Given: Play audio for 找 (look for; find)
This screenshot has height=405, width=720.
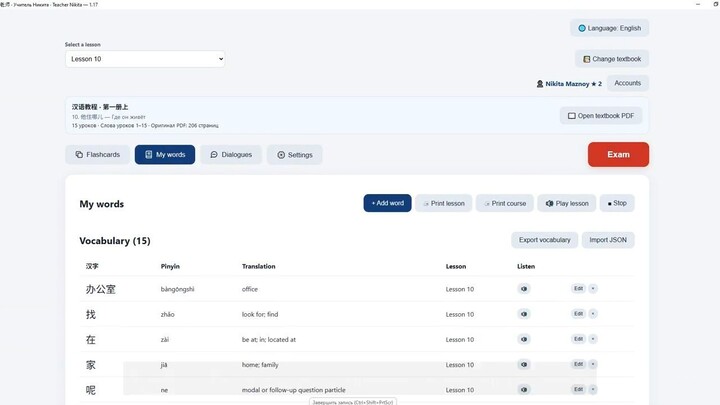Looking at the screenshot, I should [x=524, y=314].
